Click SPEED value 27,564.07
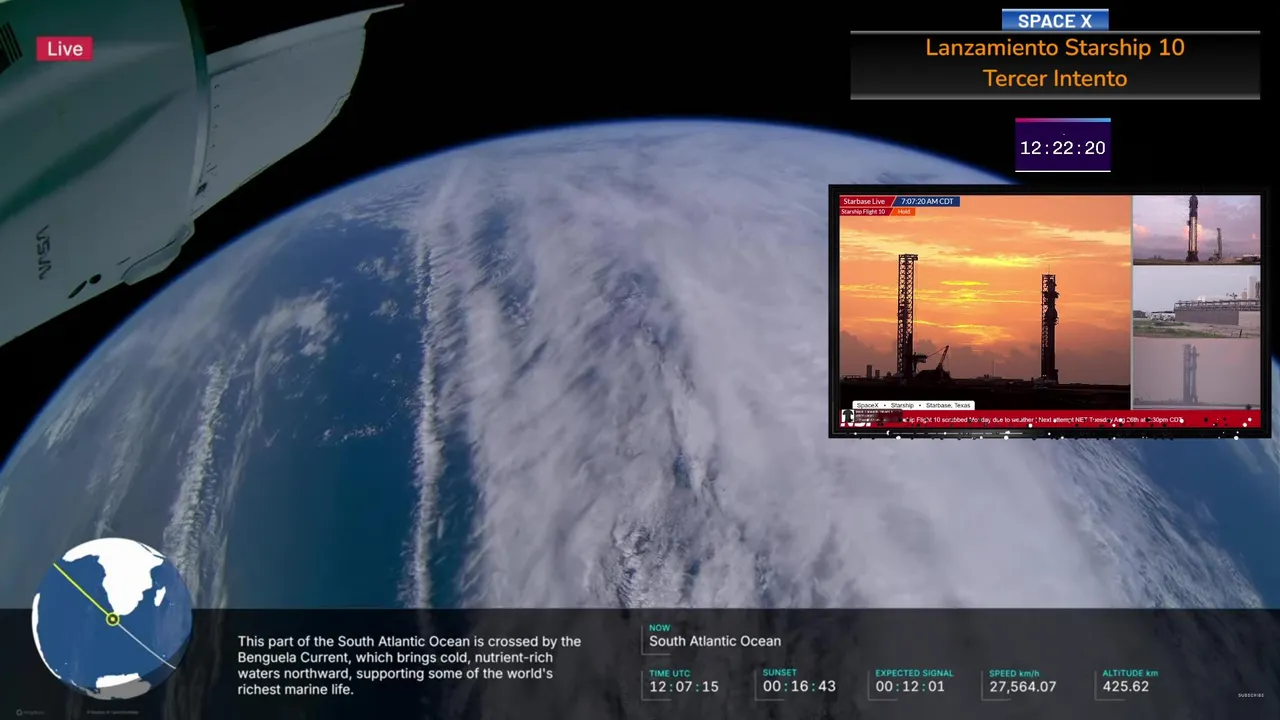The width and height of the screenshot is (1280, 720). coord(1023,687)
